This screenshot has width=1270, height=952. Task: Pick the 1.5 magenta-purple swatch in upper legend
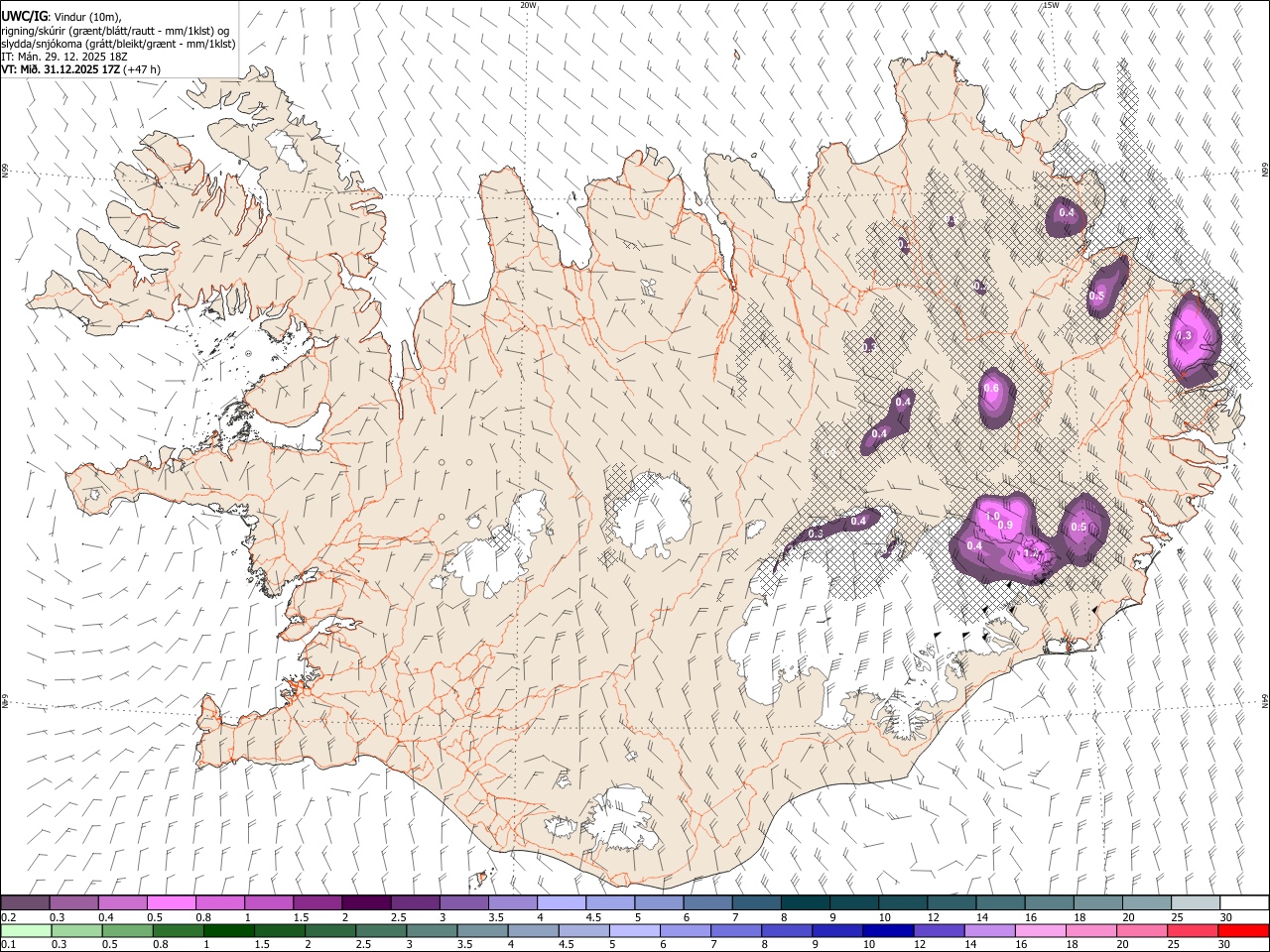[x=317, y=902]
